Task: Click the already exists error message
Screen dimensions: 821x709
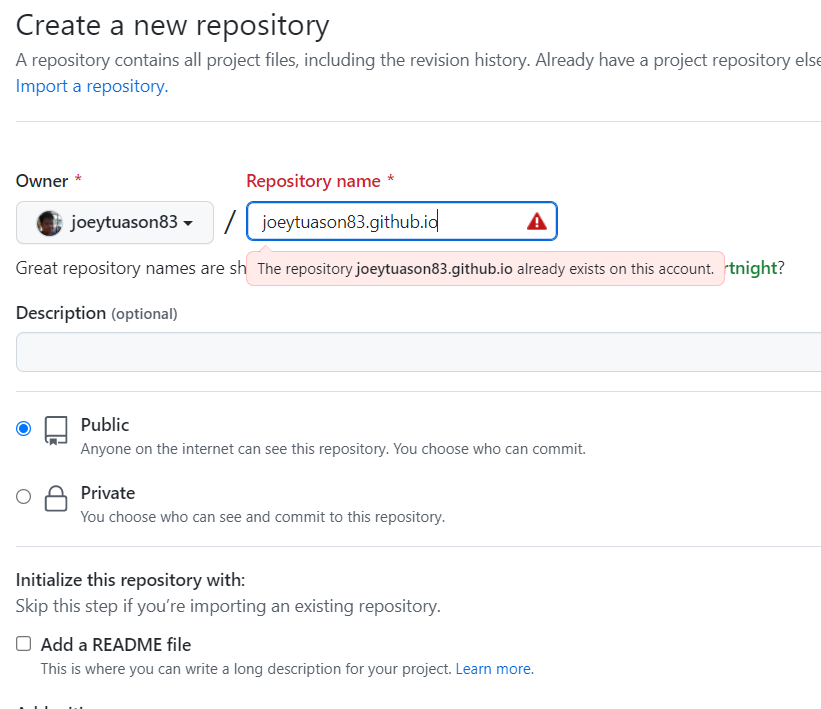Action: click(x=485, y=269)
